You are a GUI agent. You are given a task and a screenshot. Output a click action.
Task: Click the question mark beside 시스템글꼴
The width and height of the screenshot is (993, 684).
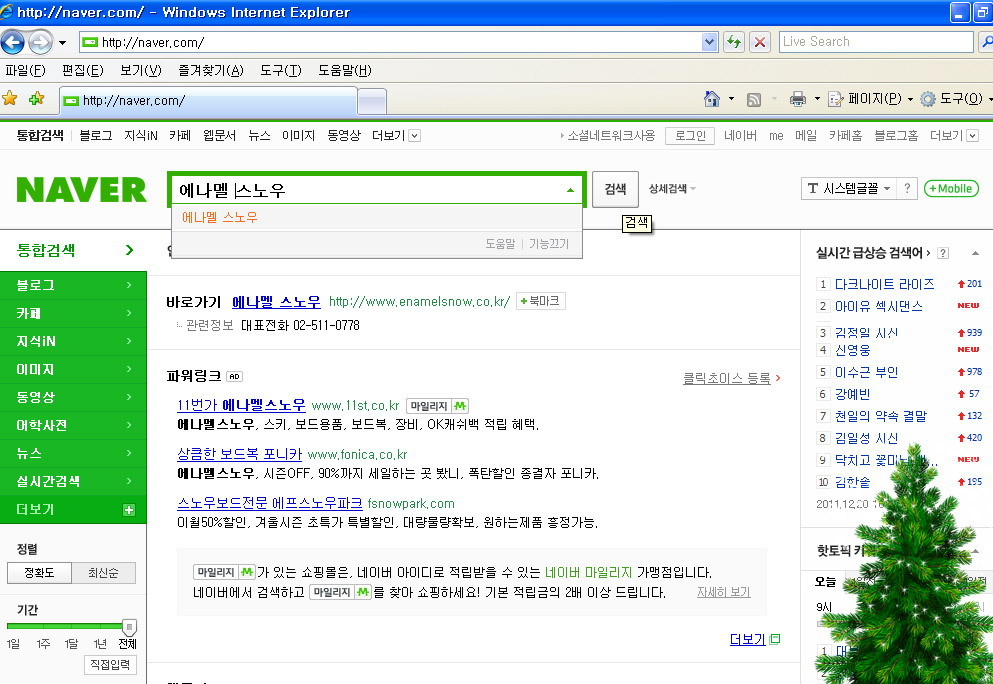click(907, 189)
